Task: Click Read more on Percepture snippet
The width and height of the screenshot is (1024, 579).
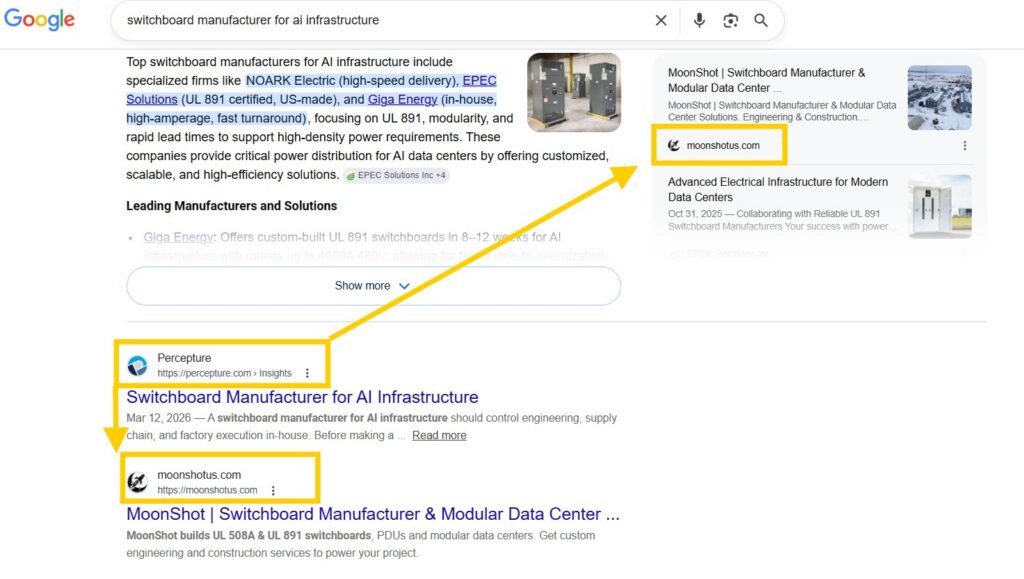Action: click(x=439, y=435)
